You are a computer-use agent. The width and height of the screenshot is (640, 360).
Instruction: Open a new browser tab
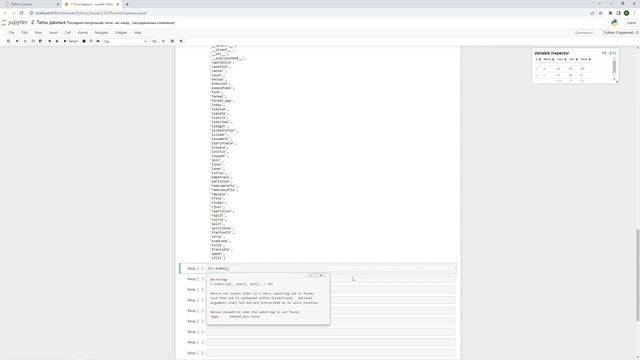coord(127,4)
